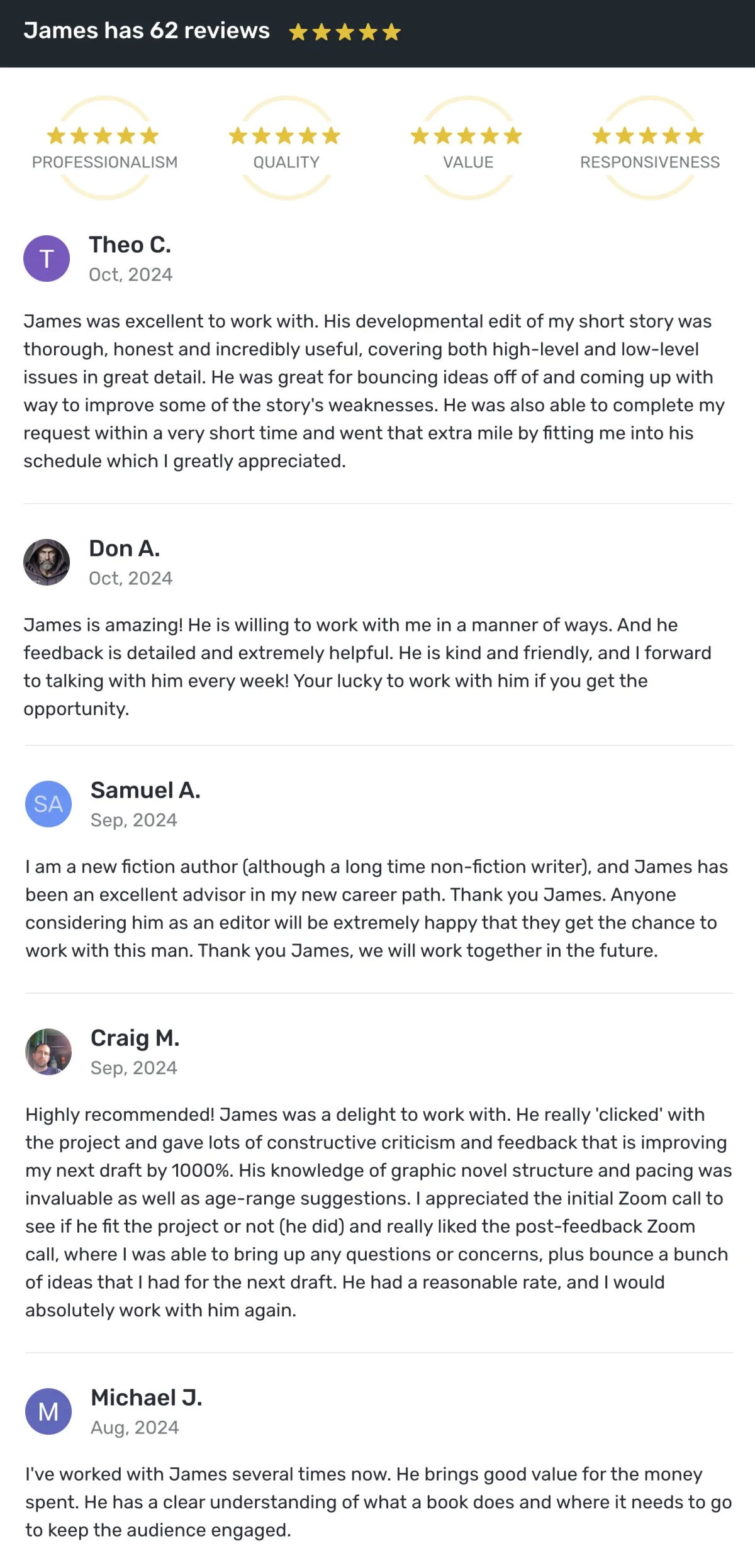The image size is (755, 1568).
Task: Click Theo C.'s purple T avatar
Action: (x=47, y=259)
